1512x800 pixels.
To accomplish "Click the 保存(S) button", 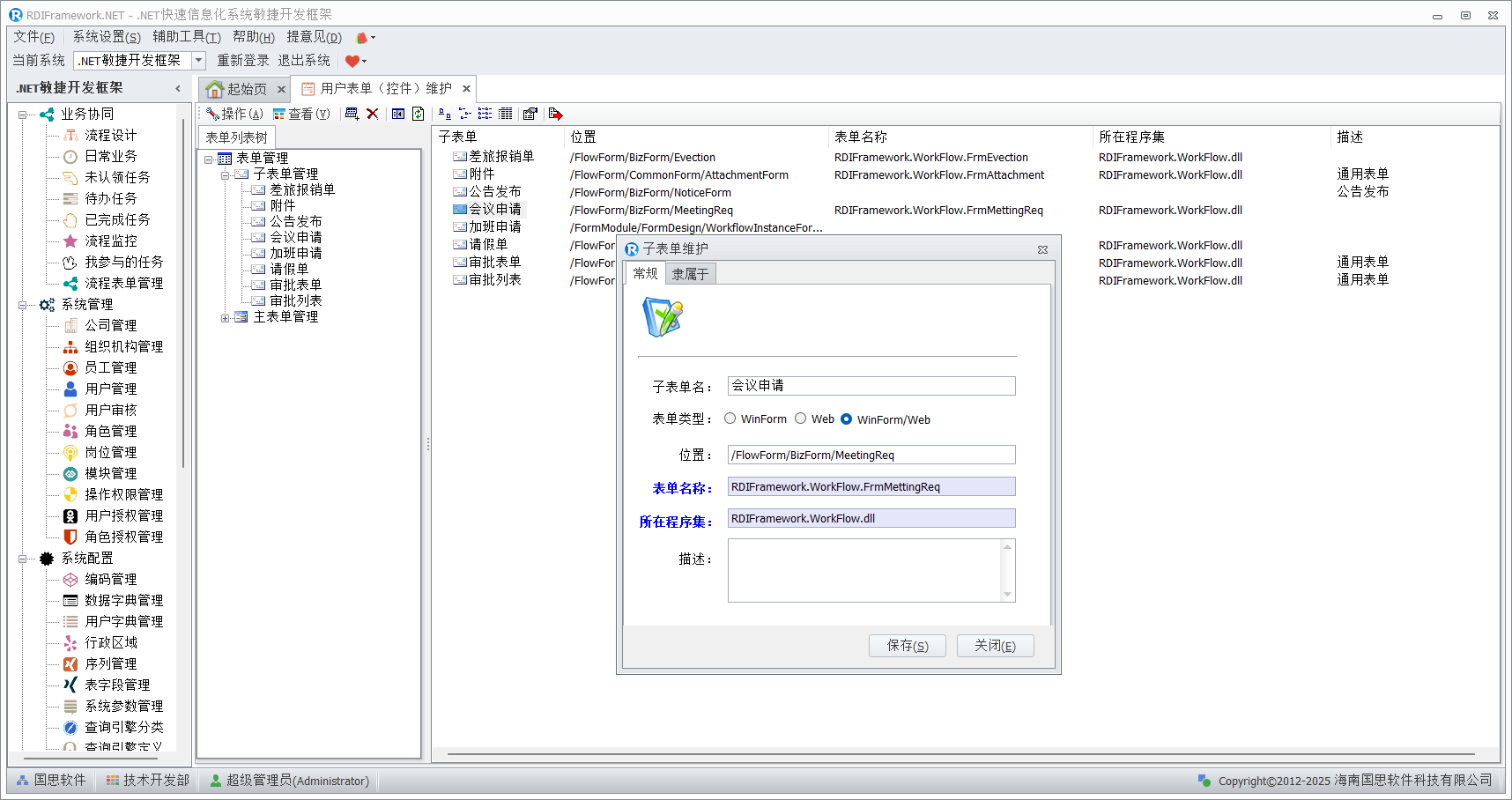I will pos(907,646).
